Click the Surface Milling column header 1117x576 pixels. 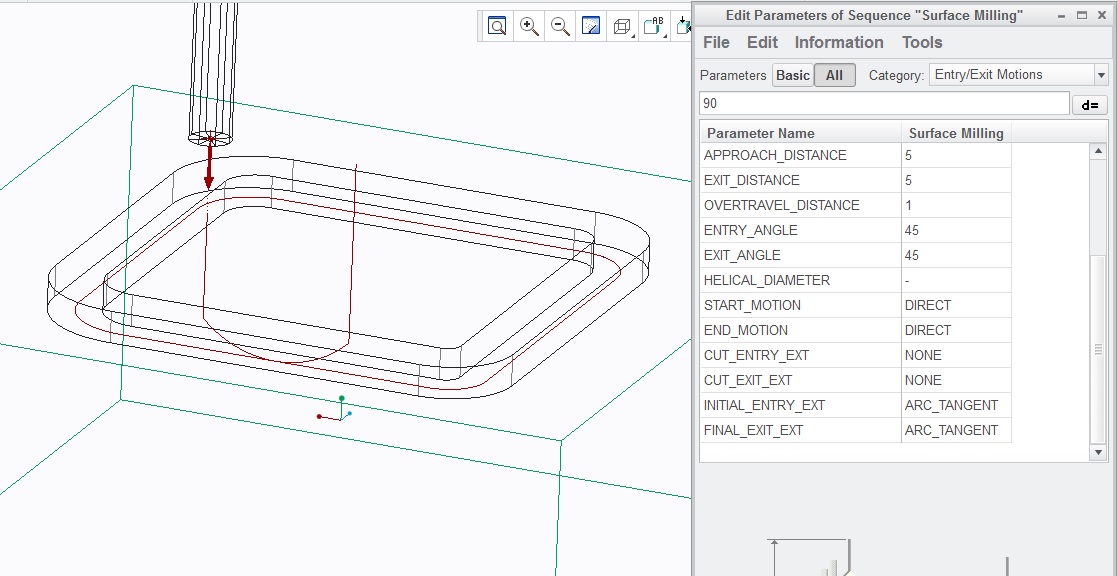tap(956, 133)
